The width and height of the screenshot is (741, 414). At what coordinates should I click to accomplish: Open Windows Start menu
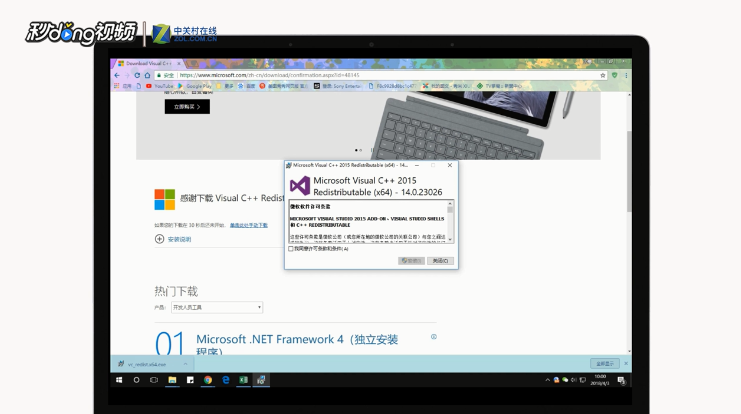[119, 380]
